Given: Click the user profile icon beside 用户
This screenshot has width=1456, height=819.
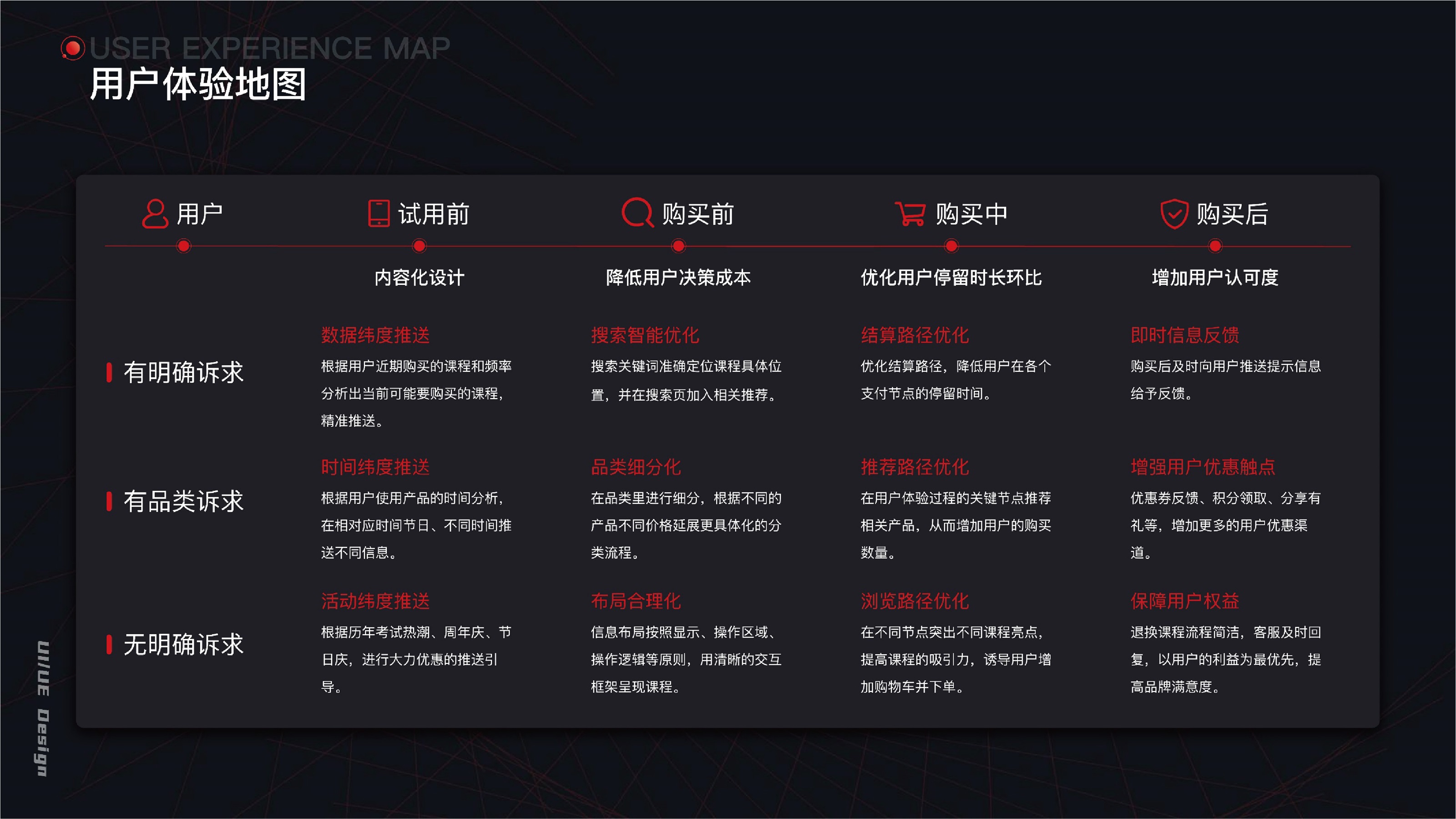Looking at the screenshot, I should (155, 214).
